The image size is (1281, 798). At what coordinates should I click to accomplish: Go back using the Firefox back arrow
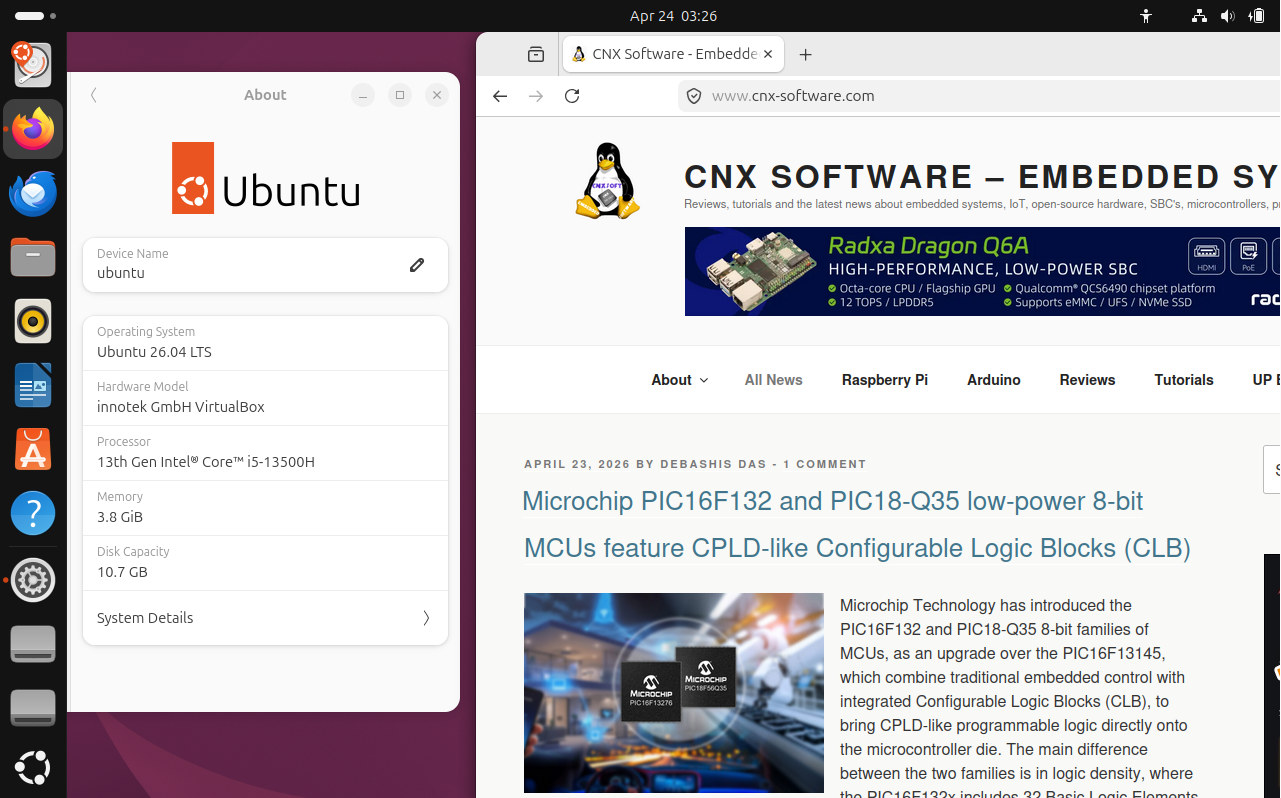pos(500,96)
